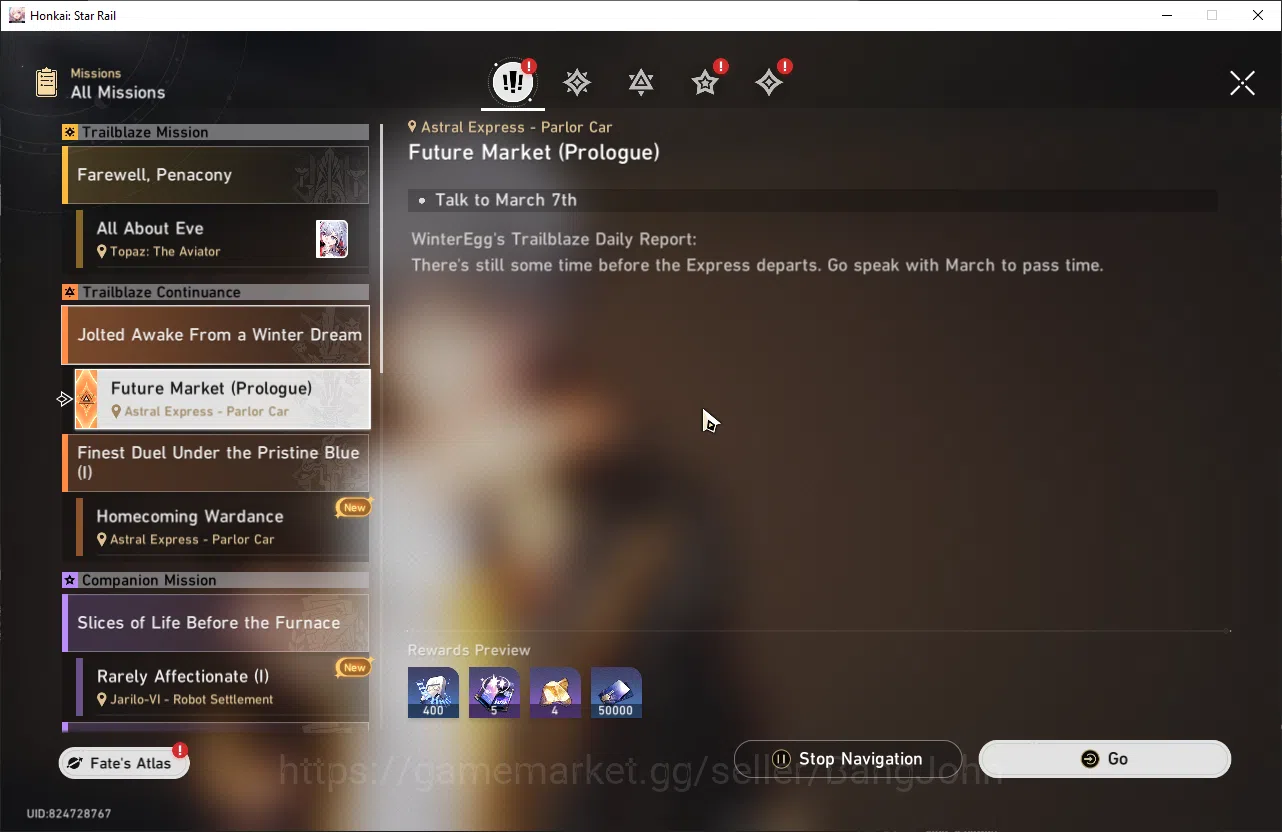This screenshot has width=1282, height=832.
Task: Click the Honkai: Star Rail window icon
Action: pos(16,15)
